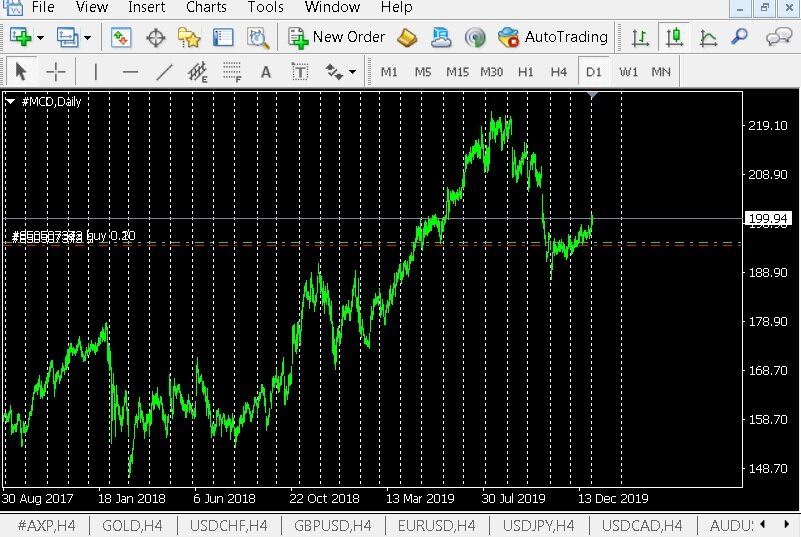Select the equidistant channel tool
This screenshot has height=537, width=801.
198,72
